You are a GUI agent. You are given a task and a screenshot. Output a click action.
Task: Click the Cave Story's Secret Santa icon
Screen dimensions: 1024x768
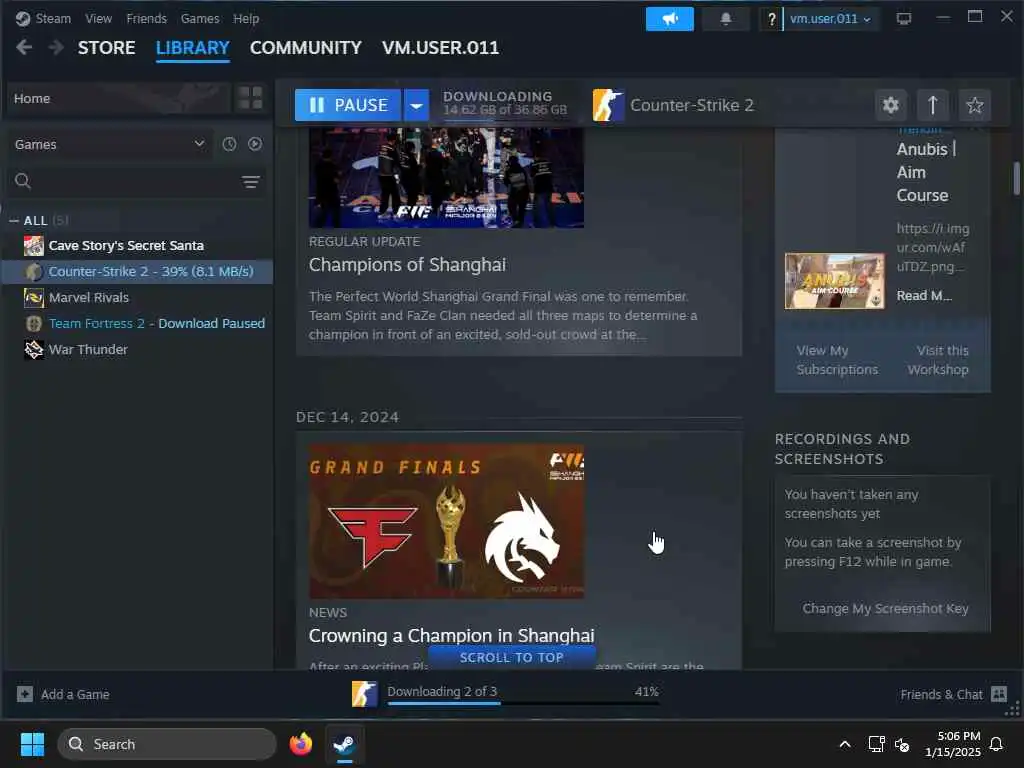[34, 246]
